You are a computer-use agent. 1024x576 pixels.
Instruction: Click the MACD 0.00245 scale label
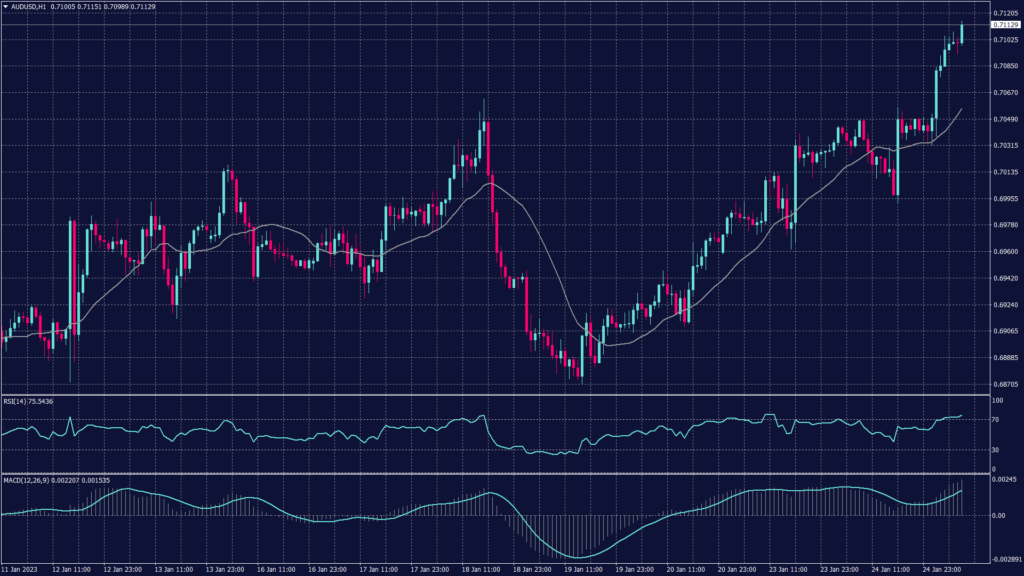click(1005, 481)
